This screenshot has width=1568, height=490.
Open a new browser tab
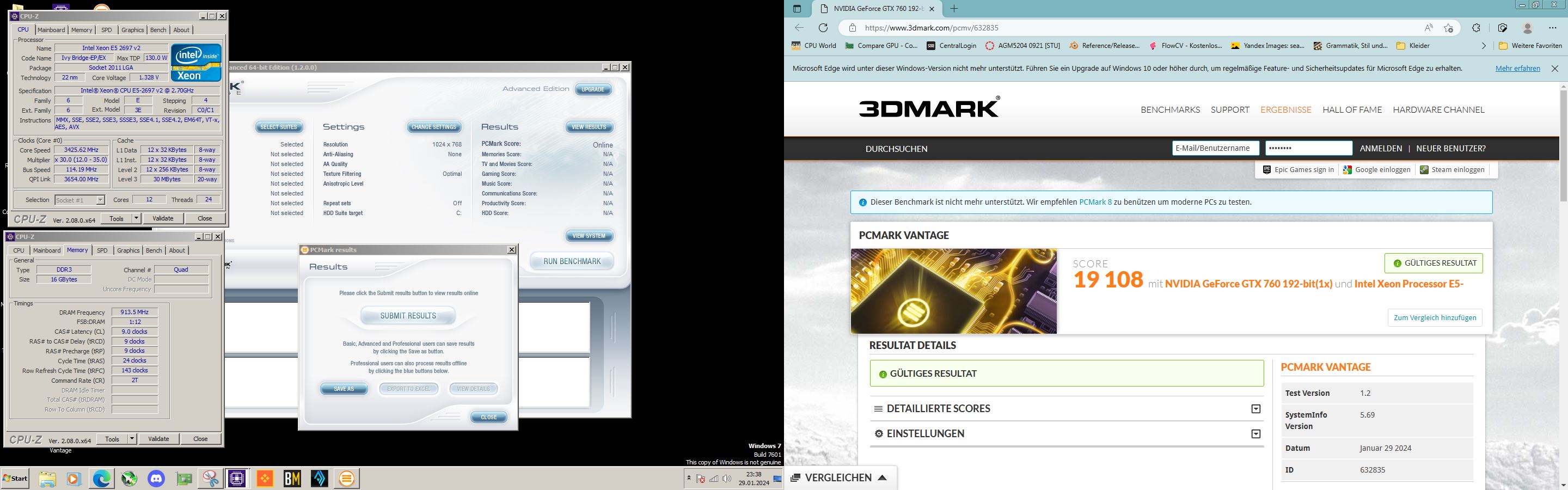point(954,9)
